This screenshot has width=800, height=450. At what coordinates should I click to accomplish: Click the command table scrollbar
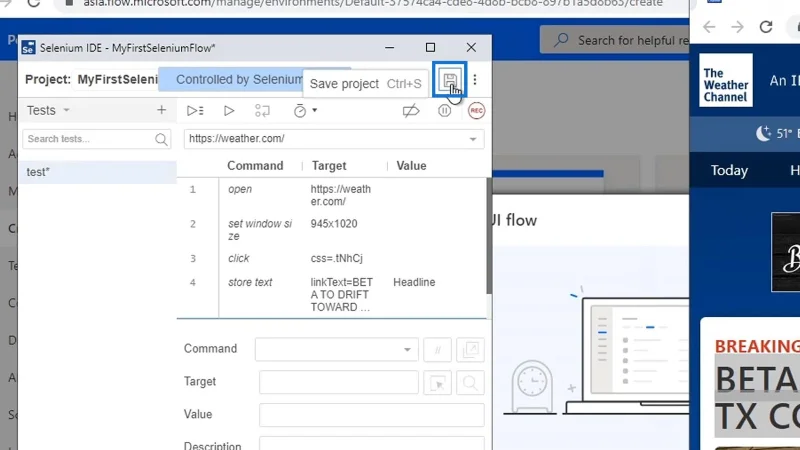[489, 236]
